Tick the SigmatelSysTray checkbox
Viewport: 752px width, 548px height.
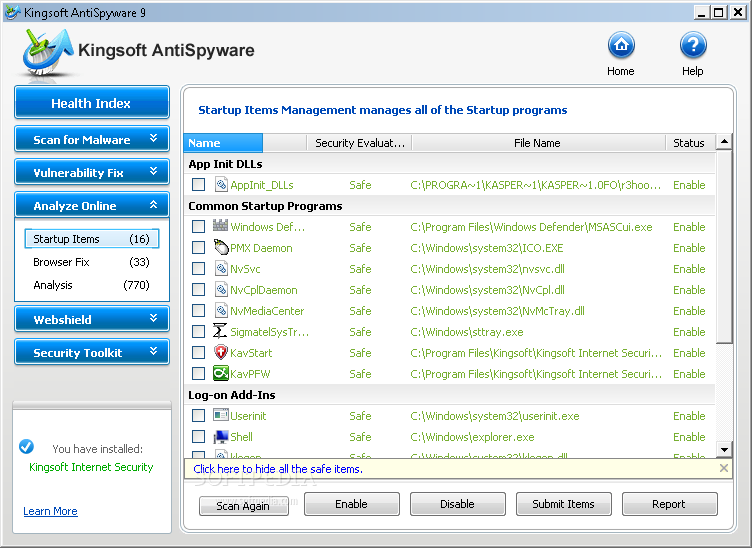(198, 331)
